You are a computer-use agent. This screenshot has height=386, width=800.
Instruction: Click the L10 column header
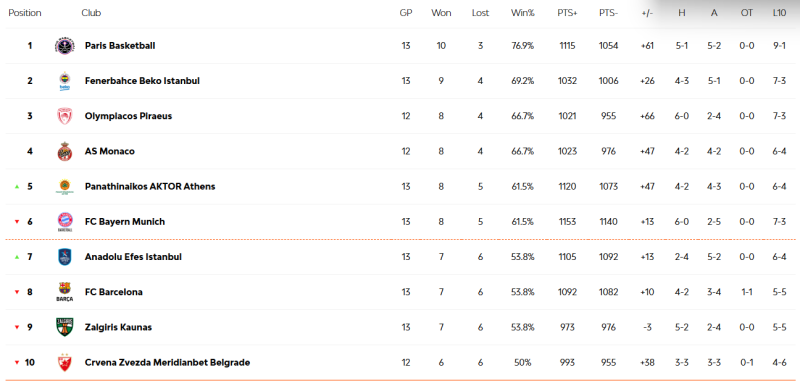point(779,13)
